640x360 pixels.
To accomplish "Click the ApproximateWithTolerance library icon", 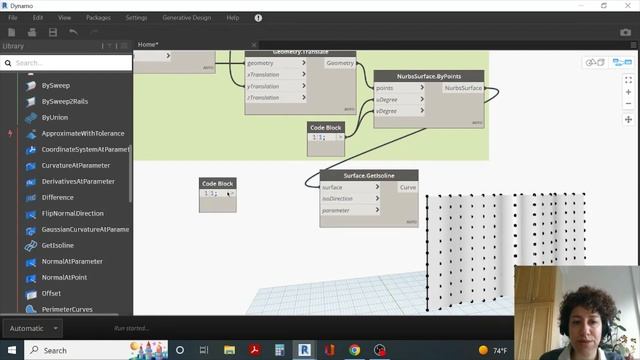I will pyautogui.click(x=31, y=133).
